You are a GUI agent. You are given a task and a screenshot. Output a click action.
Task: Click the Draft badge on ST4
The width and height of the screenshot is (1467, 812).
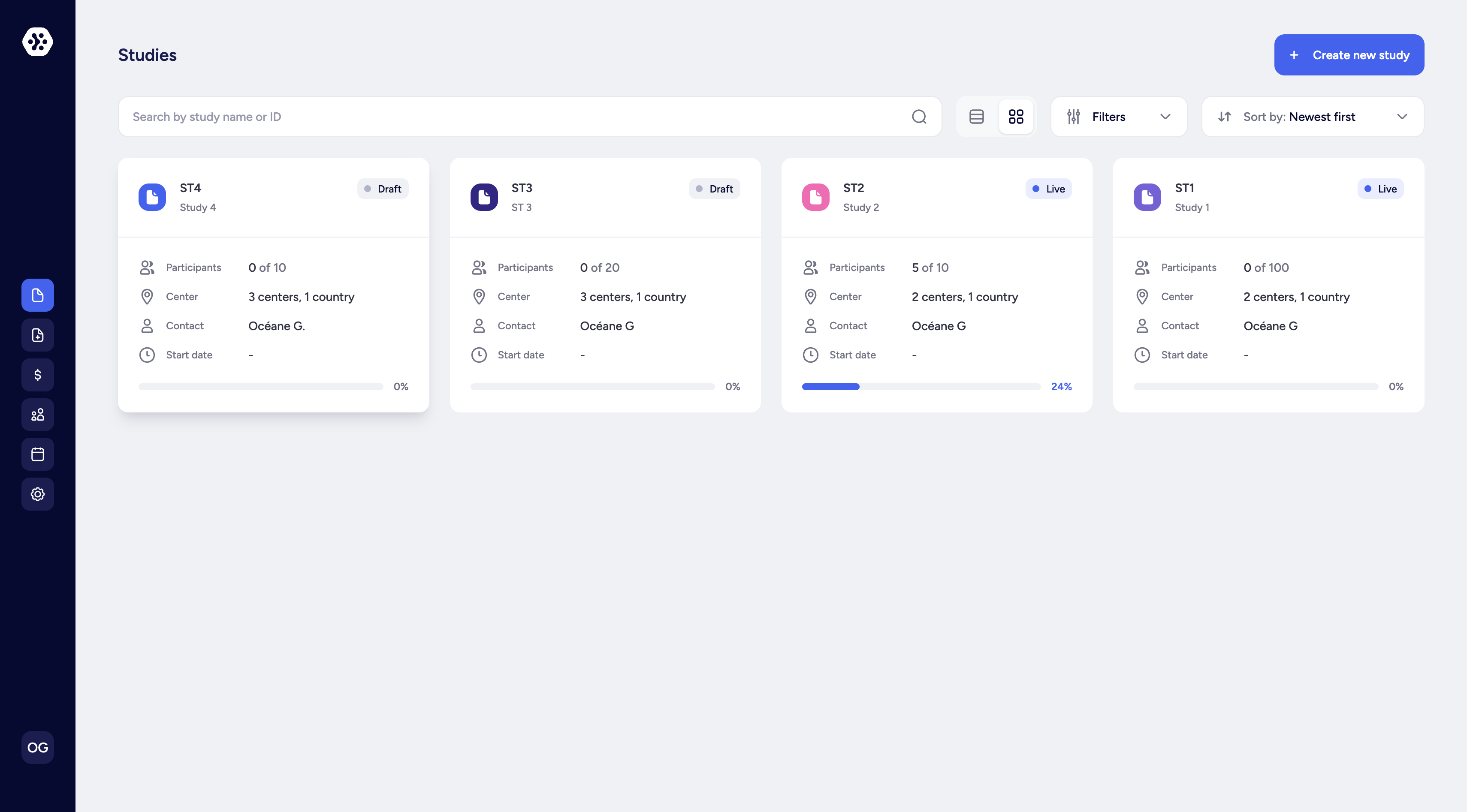pos(383,188)
